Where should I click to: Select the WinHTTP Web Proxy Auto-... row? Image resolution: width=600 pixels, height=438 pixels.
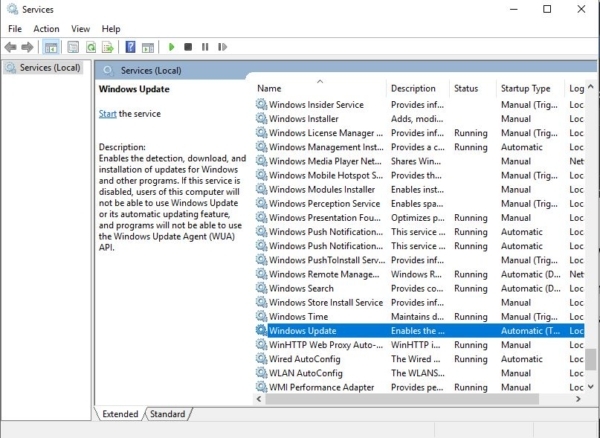[x=419, y=345]
